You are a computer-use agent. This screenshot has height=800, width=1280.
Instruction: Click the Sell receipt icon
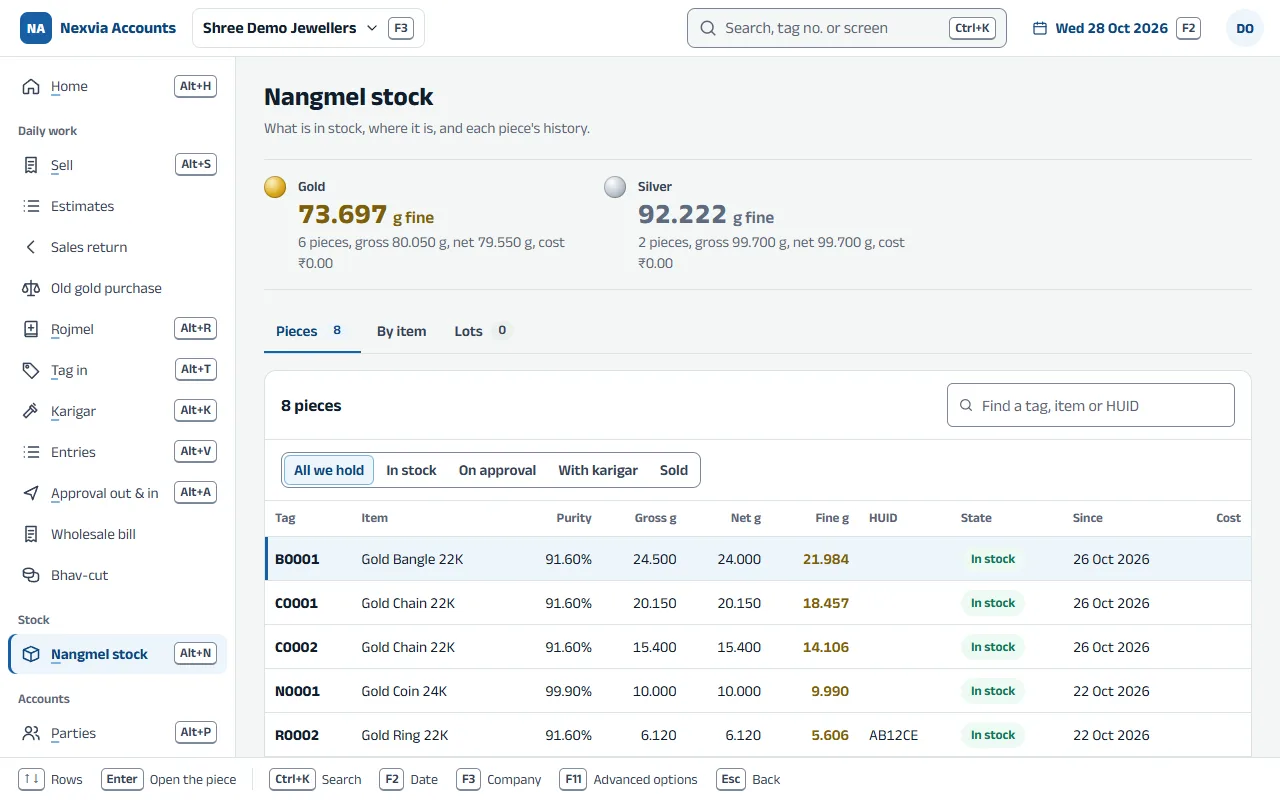tap(31, 165)
